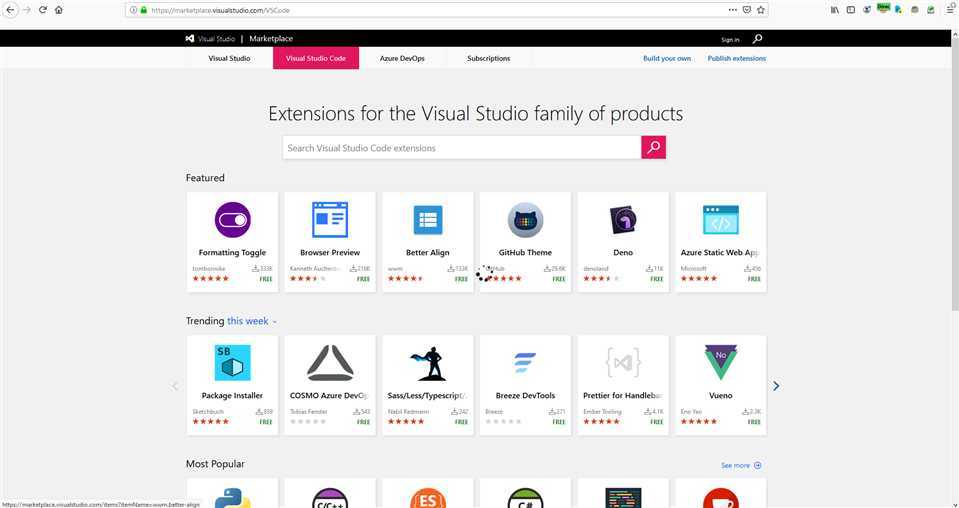Click the Most Popular section heading
Screen dimensions: 959x508
tap(215, 464)
